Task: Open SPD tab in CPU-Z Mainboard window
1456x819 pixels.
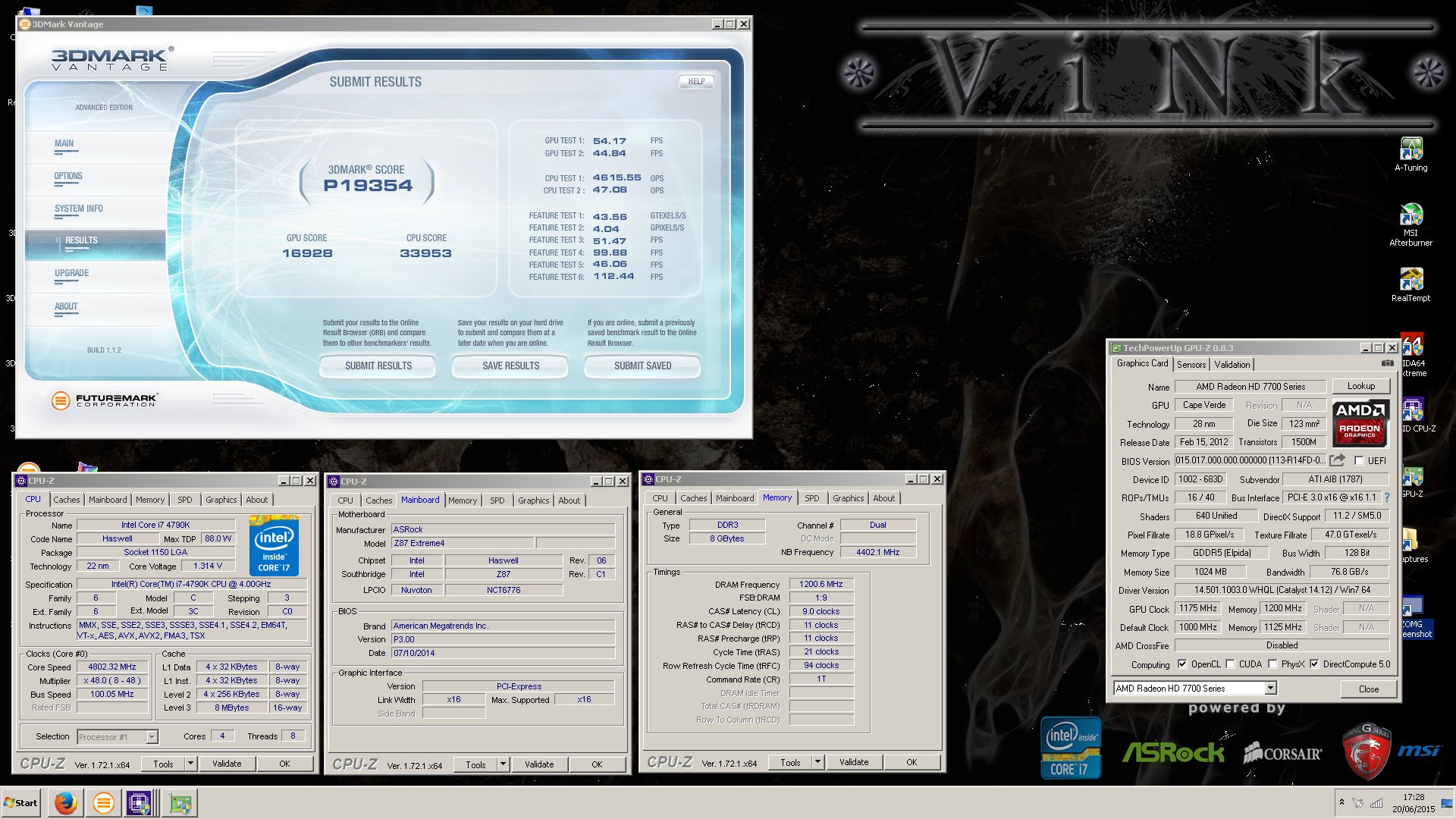Action: (497, 500)
